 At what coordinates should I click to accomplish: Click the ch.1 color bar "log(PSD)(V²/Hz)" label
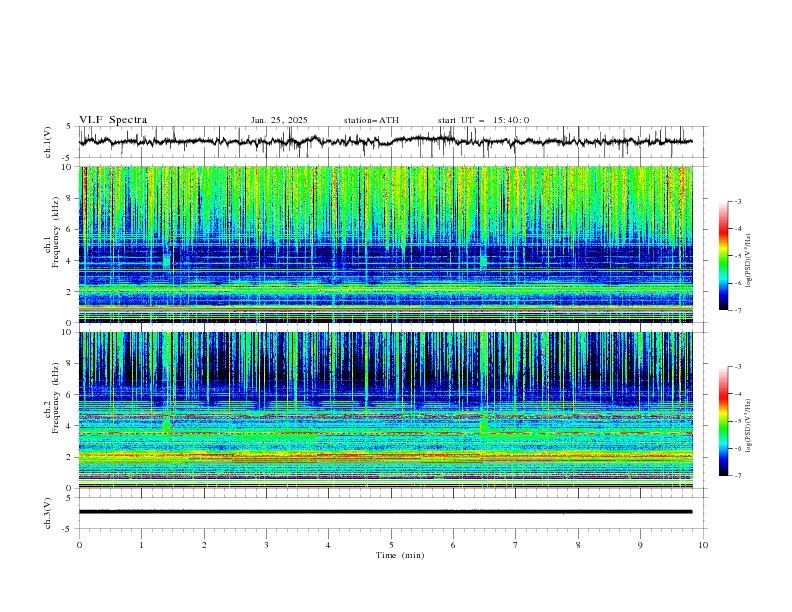point(749,261)
